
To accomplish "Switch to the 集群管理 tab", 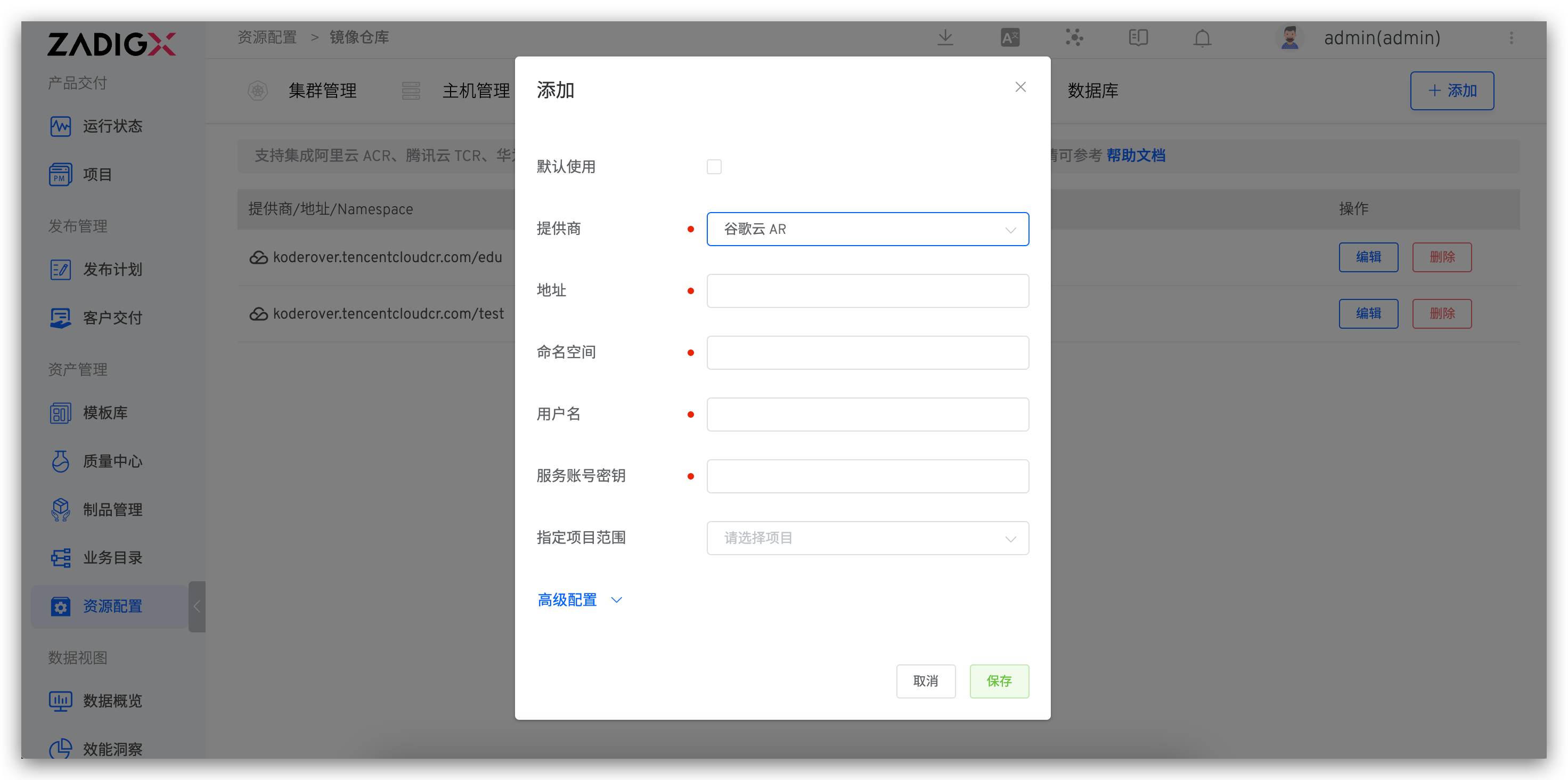I will [322, 91].
